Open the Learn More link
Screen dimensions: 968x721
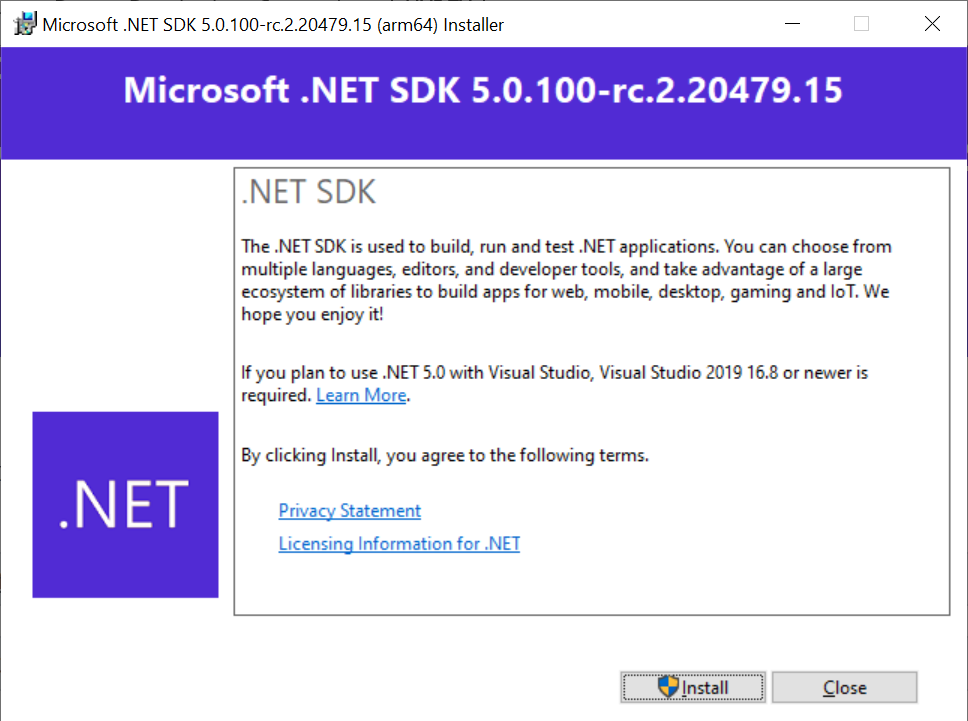pos(361,395)
